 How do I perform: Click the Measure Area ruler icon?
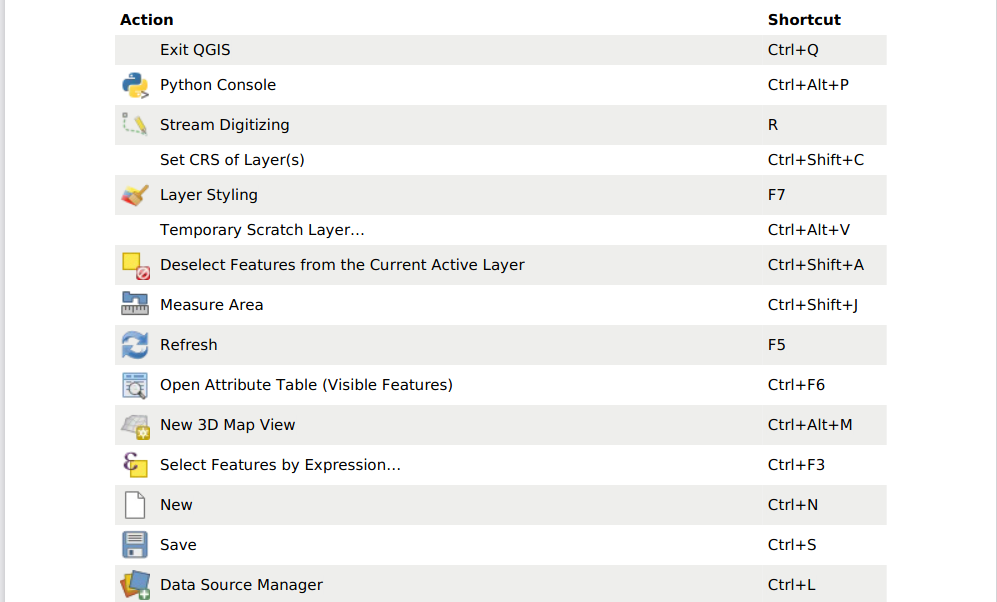(x=135, y=305)
